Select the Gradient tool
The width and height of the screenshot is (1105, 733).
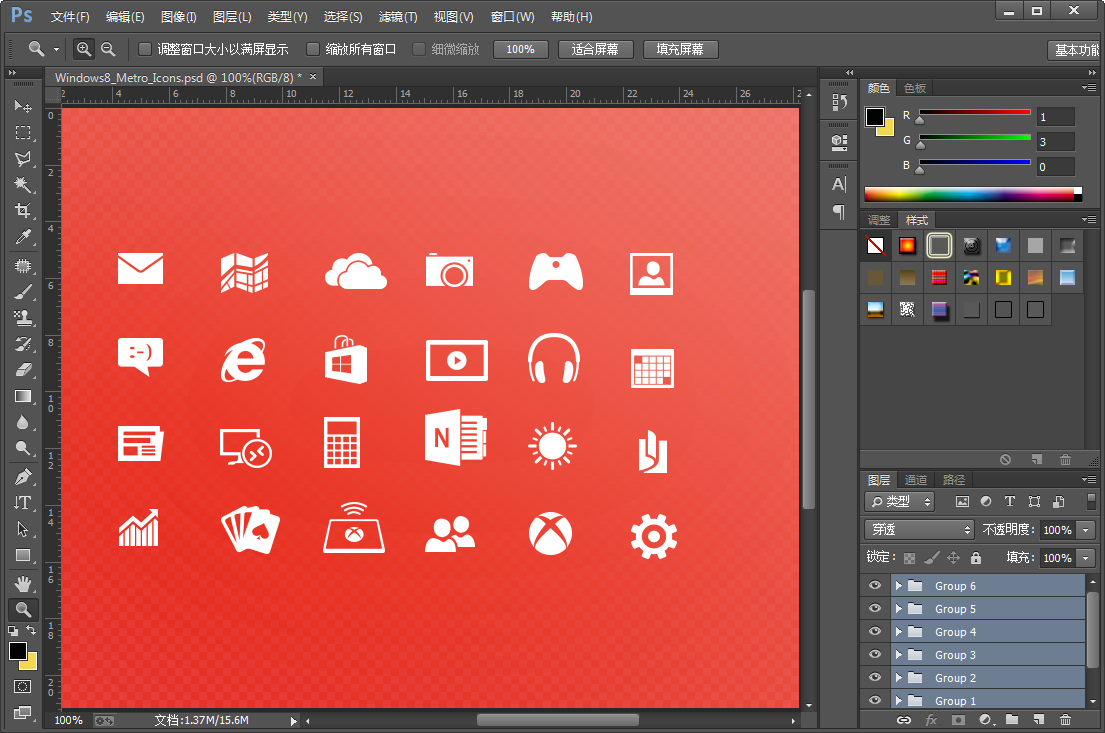[x=23, y=396]
